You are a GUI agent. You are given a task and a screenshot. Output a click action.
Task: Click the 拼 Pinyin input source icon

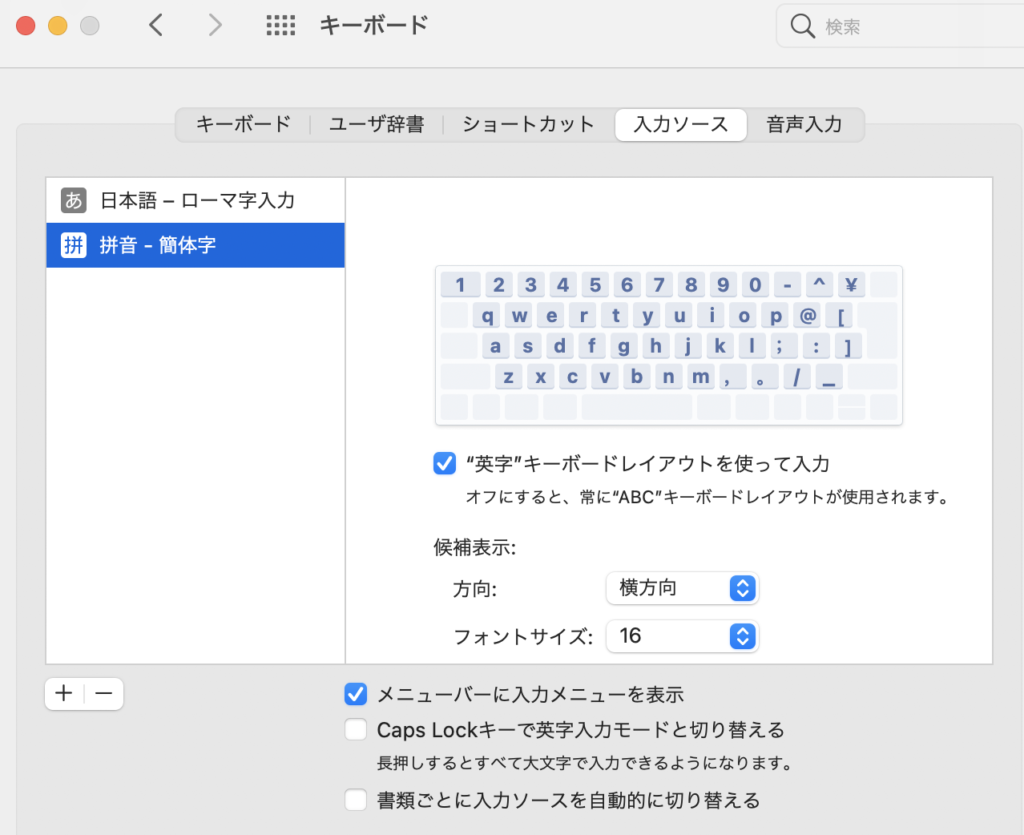pos(74,245)
